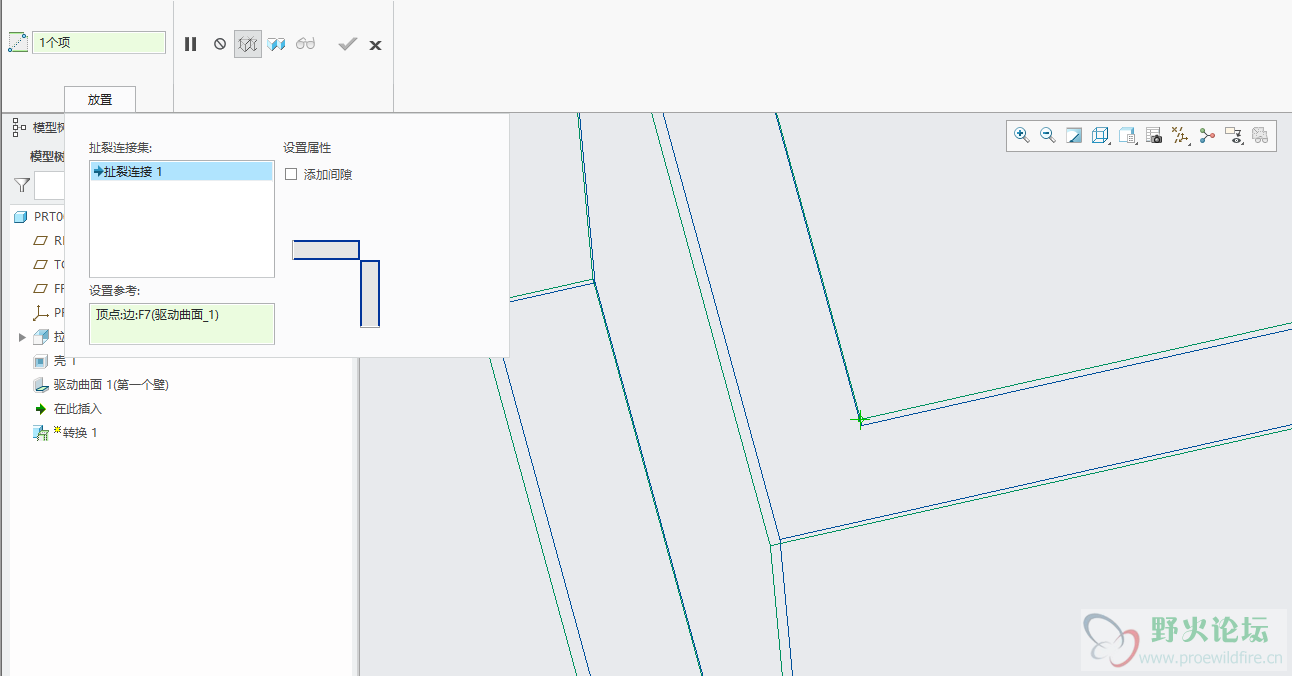Select the T datum plane item
The width and height of the screenshot is (1292, 676).
coord(49,265)
